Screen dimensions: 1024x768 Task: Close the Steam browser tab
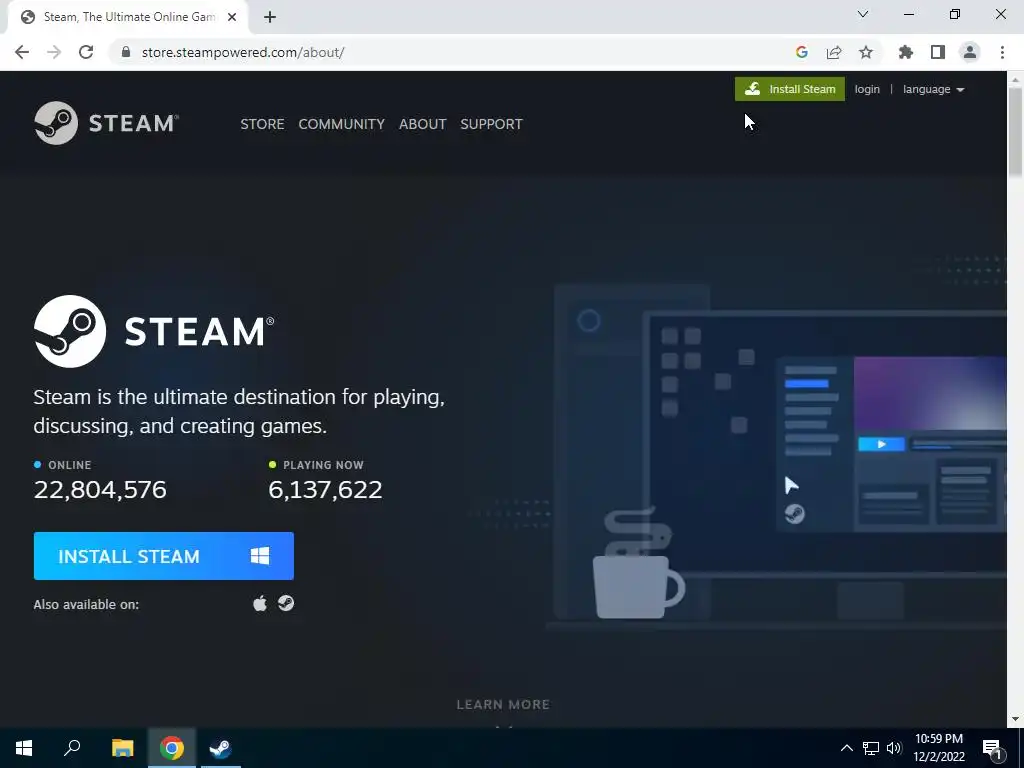232,17
